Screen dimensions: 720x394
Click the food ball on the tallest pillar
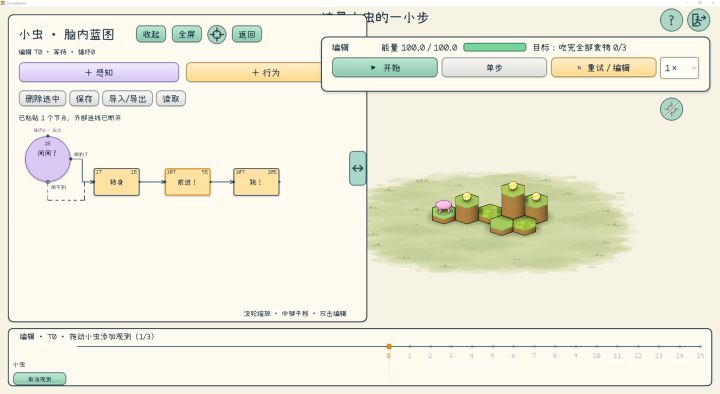(513, 185)
